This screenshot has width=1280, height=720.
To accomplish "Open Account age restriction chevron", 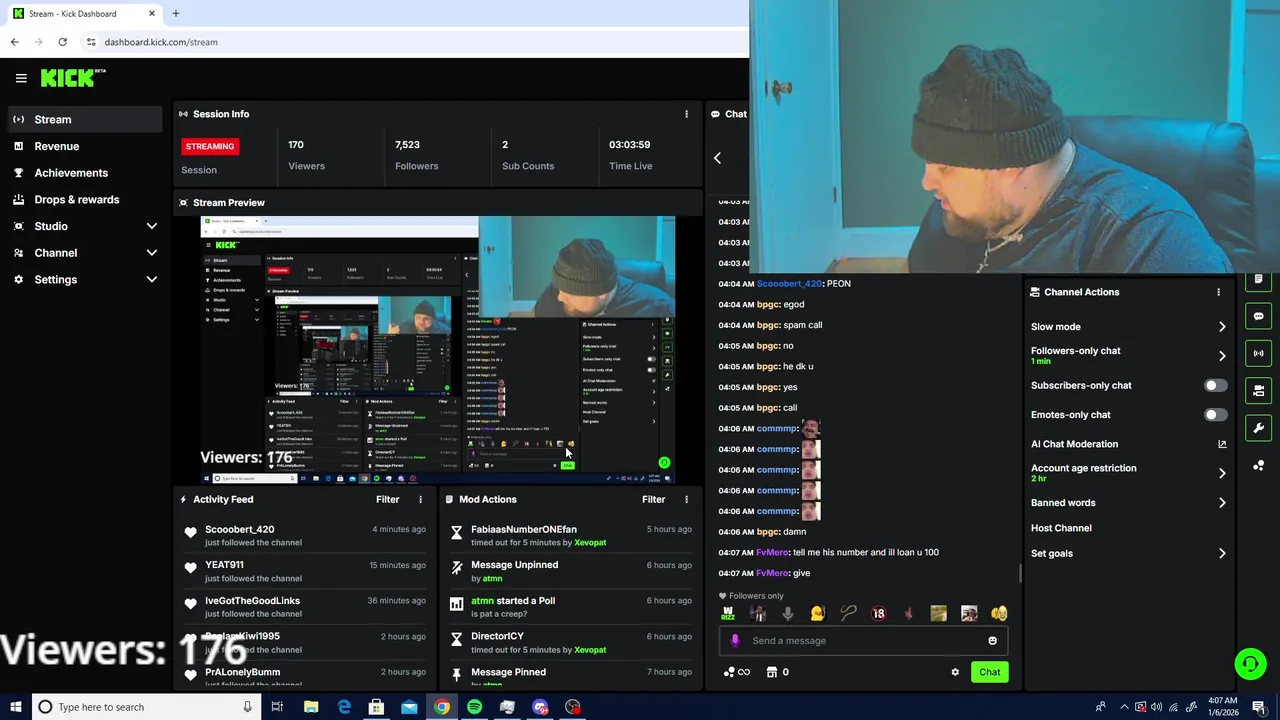I will [1222, 473].
